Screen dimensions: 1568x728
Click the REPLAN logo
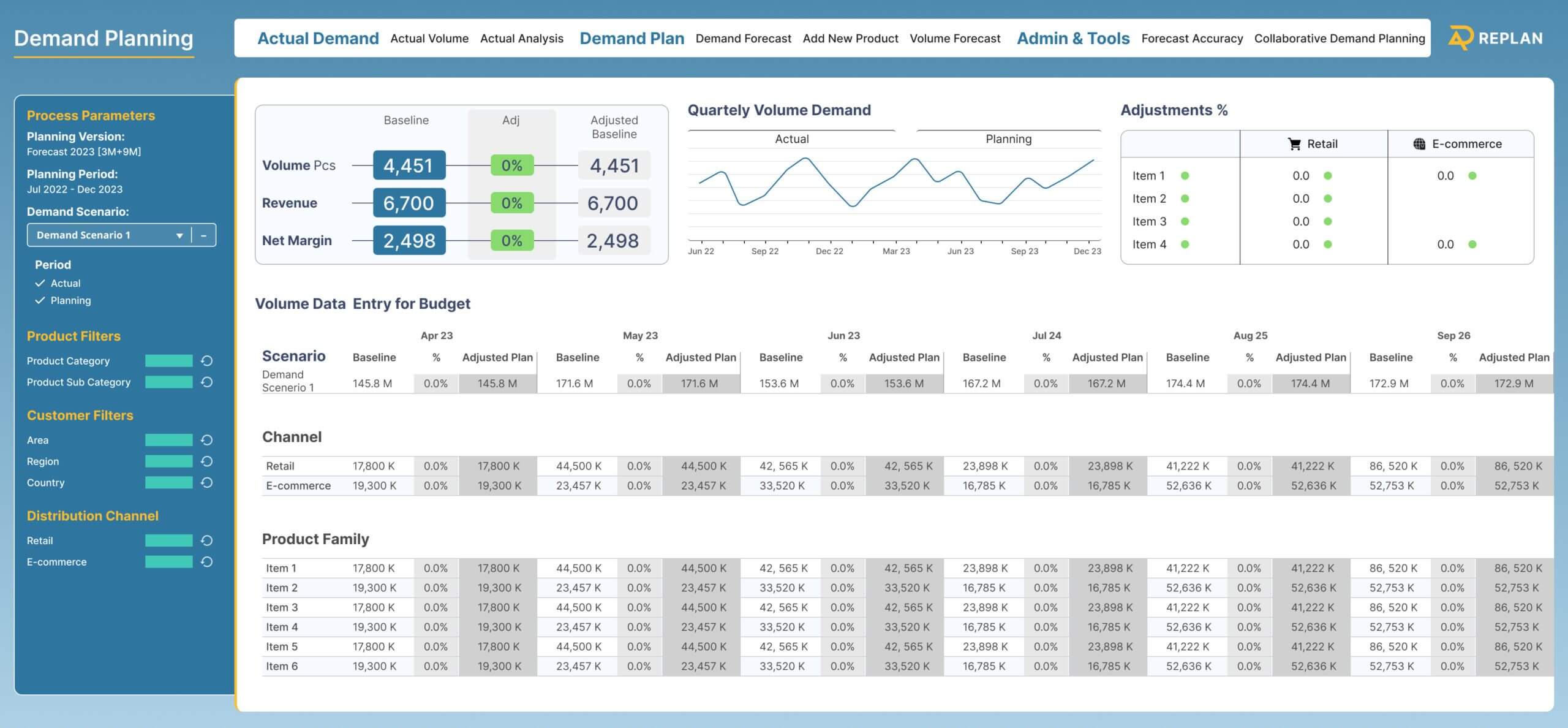coord(1495,38)
